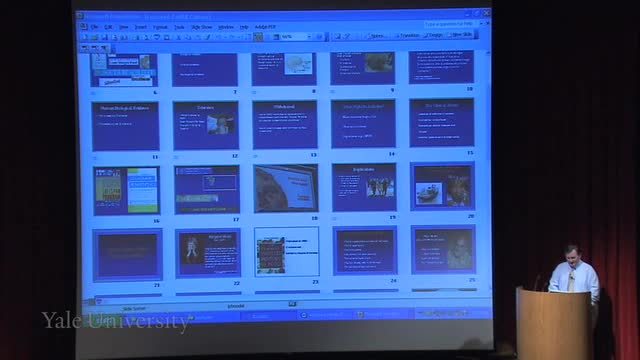Select the Format Painter brush icon
Screen dimensions: 640x360
pos(208,37)
